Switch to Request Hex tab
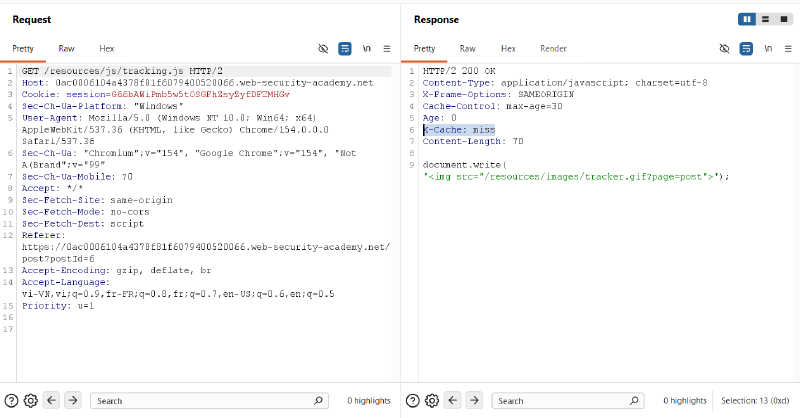Image resolution: width=800 pixels, height=418 pixels. point(107,48)
